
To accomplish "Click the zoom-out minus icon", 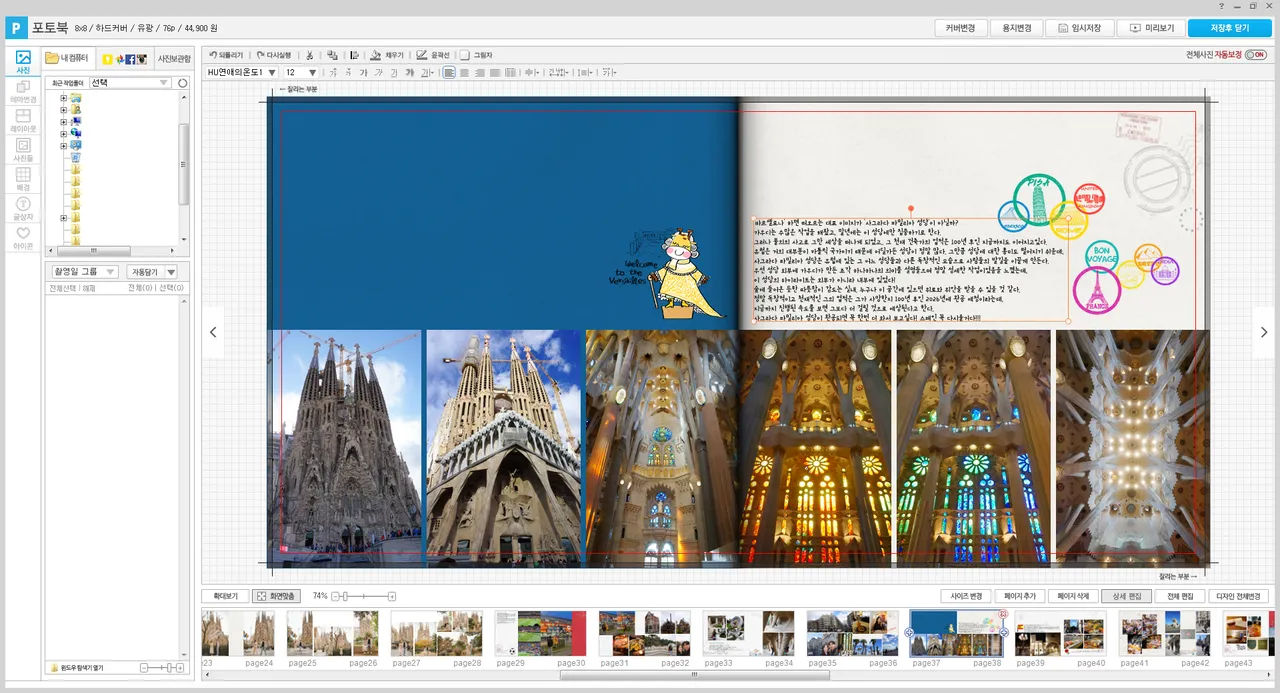I will click(336, 596).
